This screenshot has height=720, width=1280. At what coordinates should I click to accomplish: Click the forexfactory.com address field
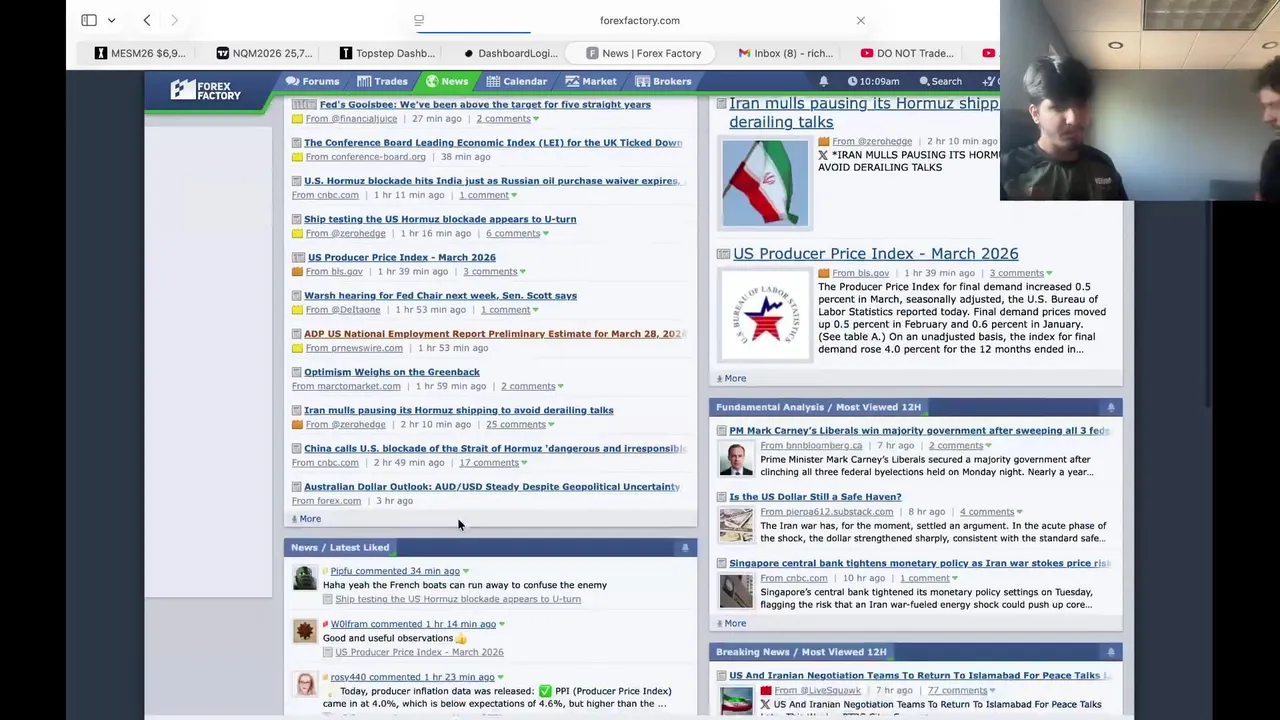pos(640,20)
